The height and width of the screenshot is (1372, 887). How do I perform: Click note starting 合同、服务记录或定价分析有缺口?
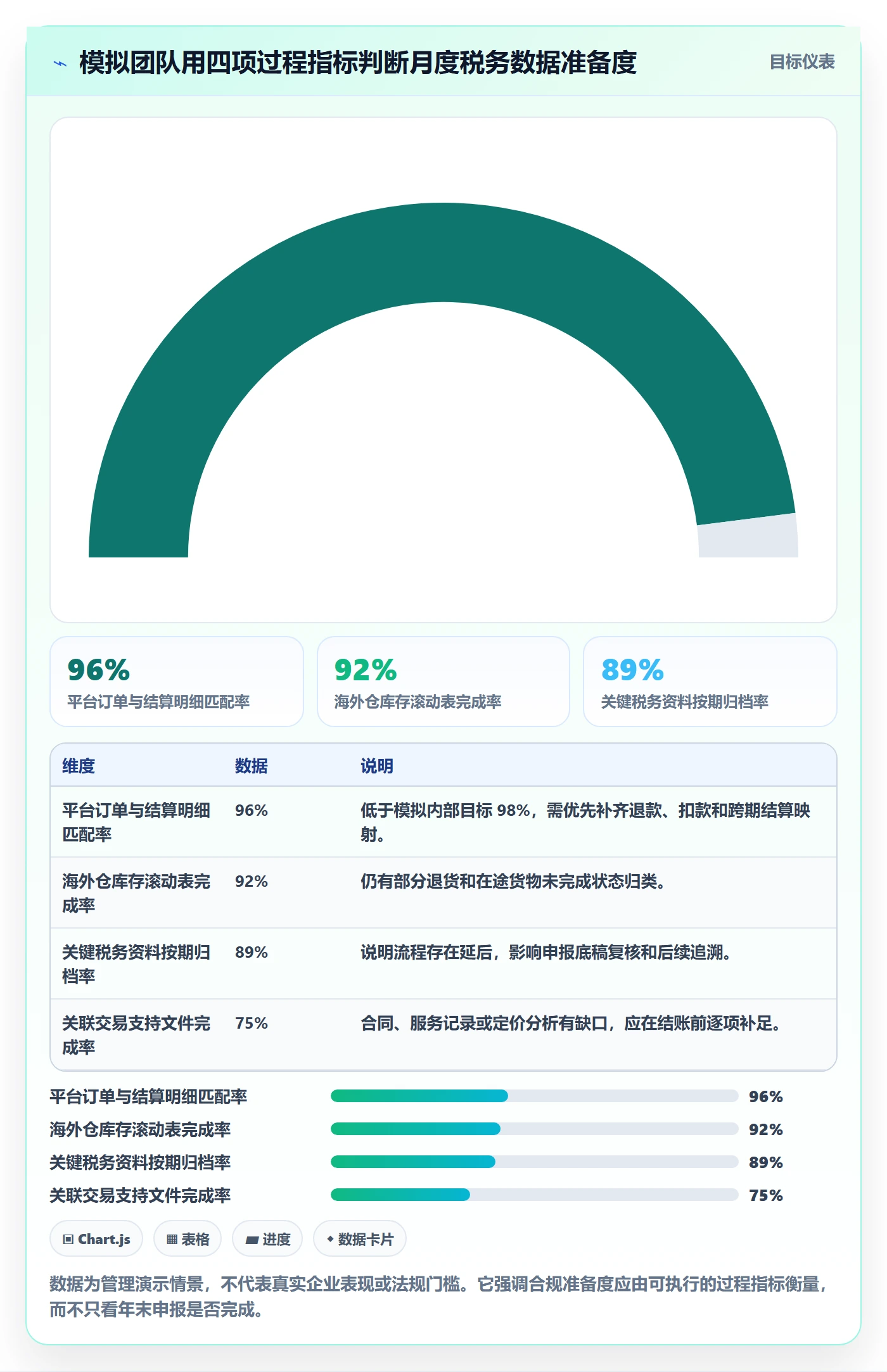(x=570, y=1024)
